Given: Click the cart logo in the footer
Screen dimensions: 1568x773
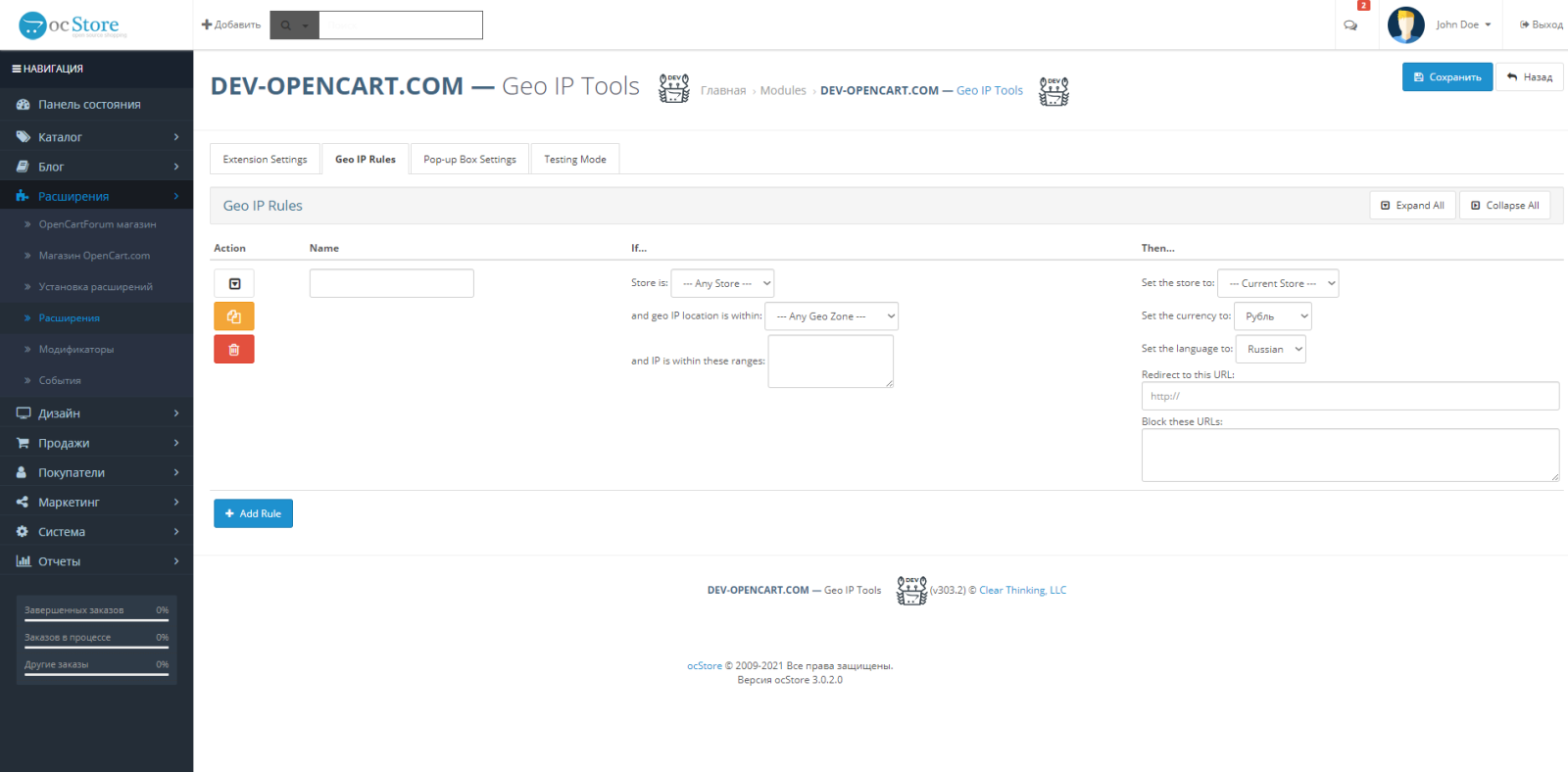Looking at the screenshot, I should click(911, 591).
